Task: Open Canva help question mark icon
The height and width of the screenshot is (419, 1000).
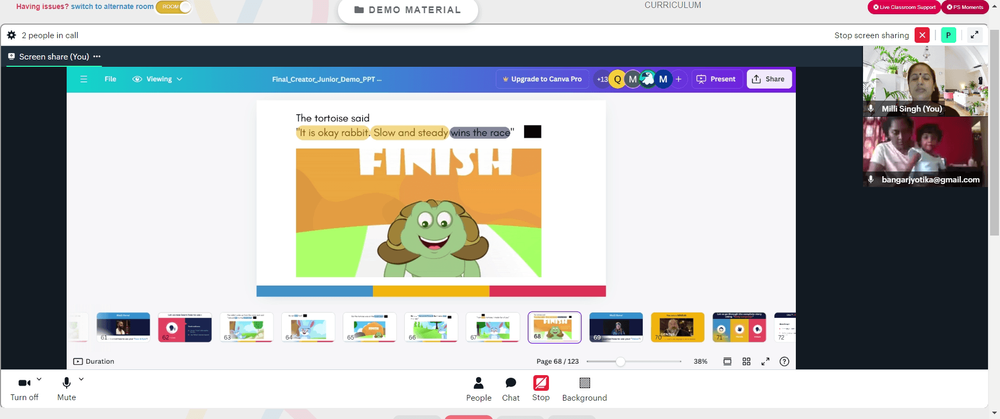Action: (784, 362)
